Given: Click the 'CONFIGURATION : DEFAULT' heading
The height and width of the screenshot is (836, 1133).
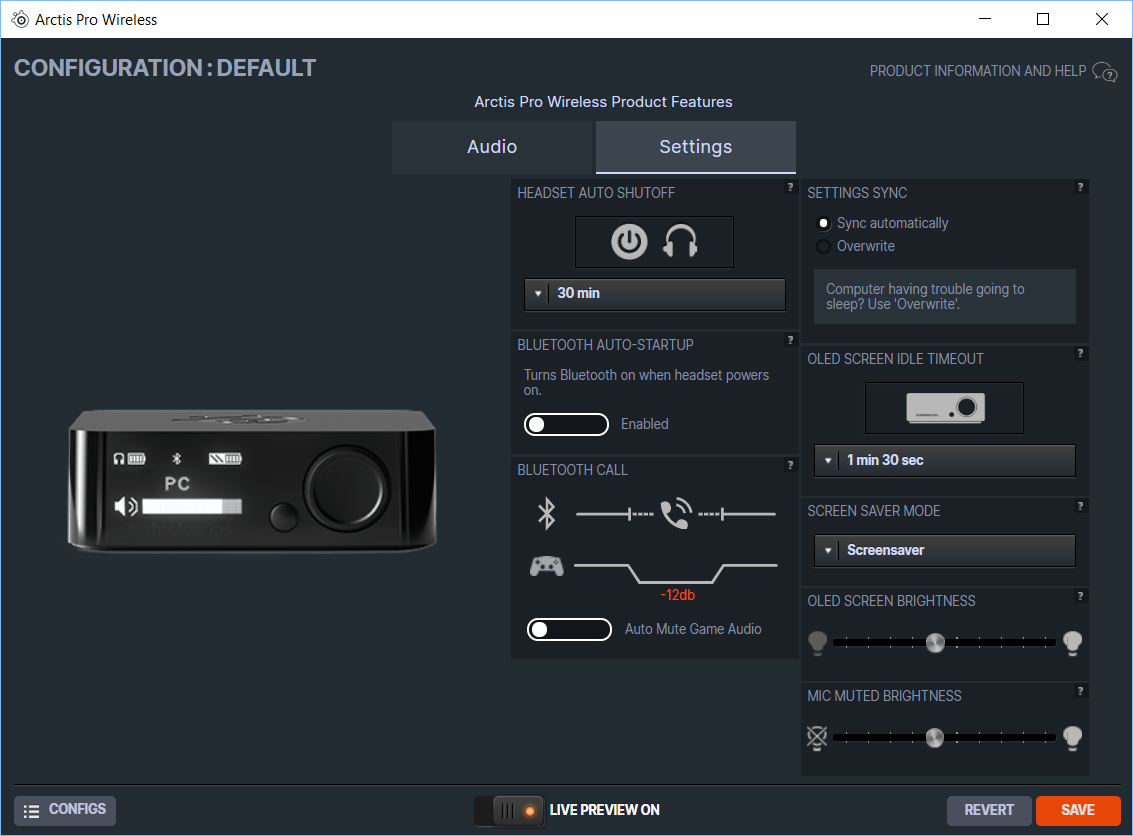Looking at the screenshot, I should (165, 68).
